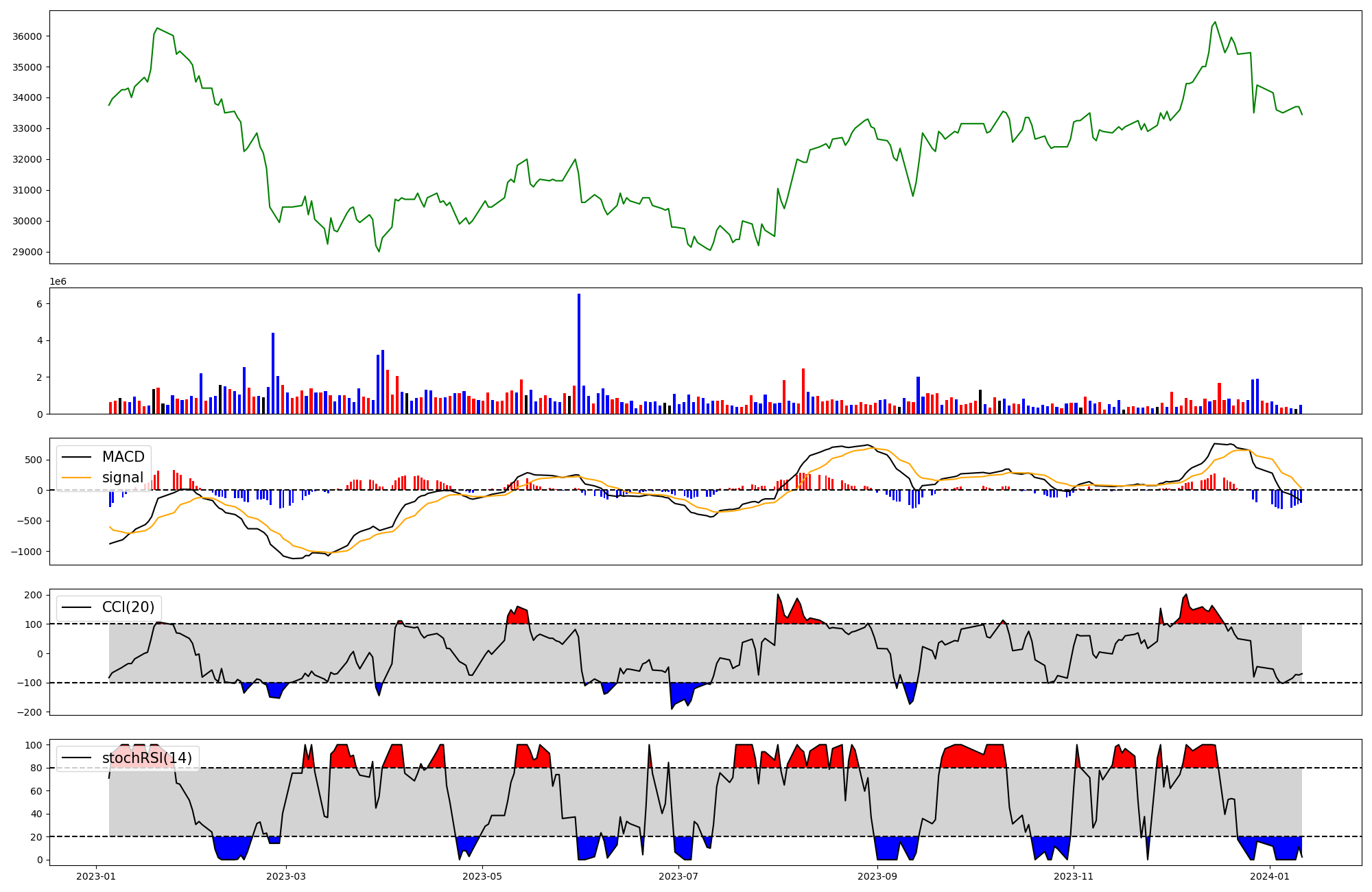Click the 2023-11 date axis label
The height and width of the screenshot is (892, 1372).
click(1074, 876)
